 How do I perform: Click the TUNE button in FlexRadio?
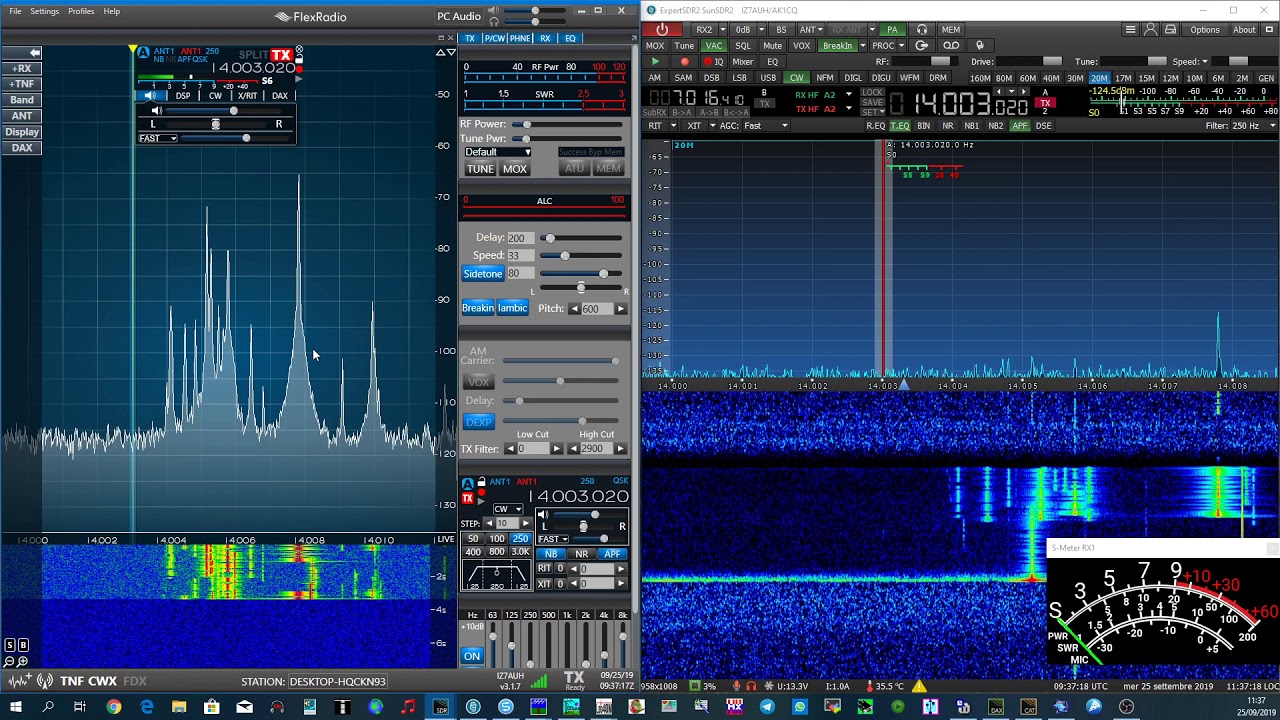point(480,169)
